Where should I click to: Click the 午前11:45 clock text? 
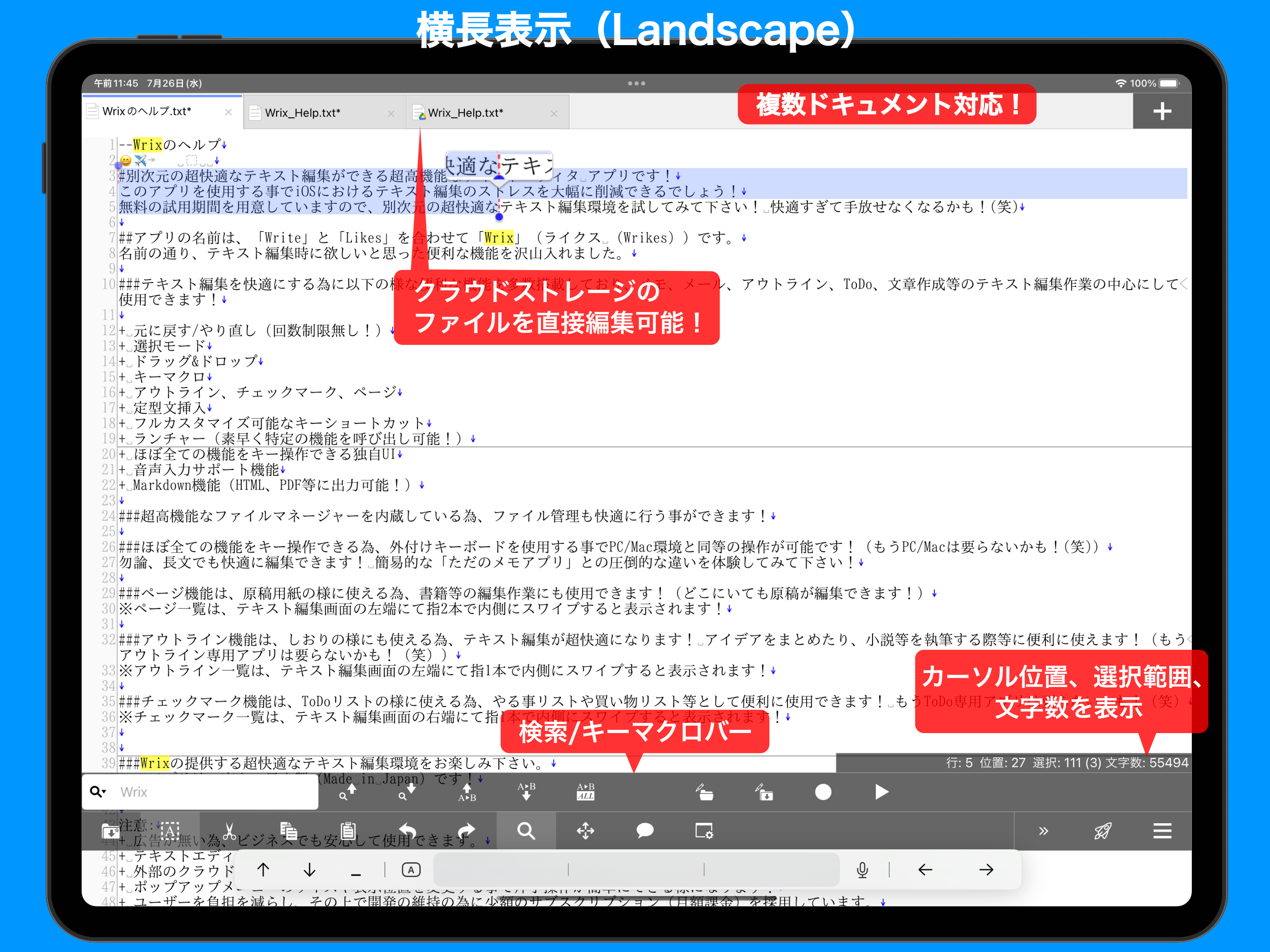coord(116,83)
